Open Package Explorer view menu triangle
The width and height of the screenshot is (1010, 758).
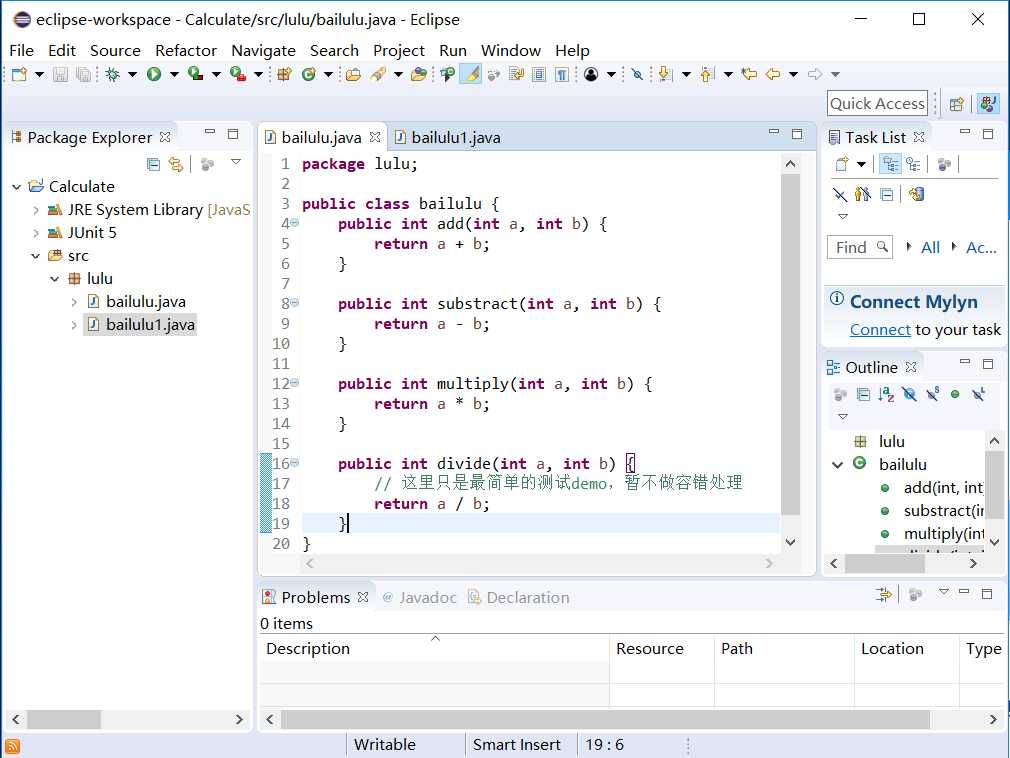(x=236, y=162)
